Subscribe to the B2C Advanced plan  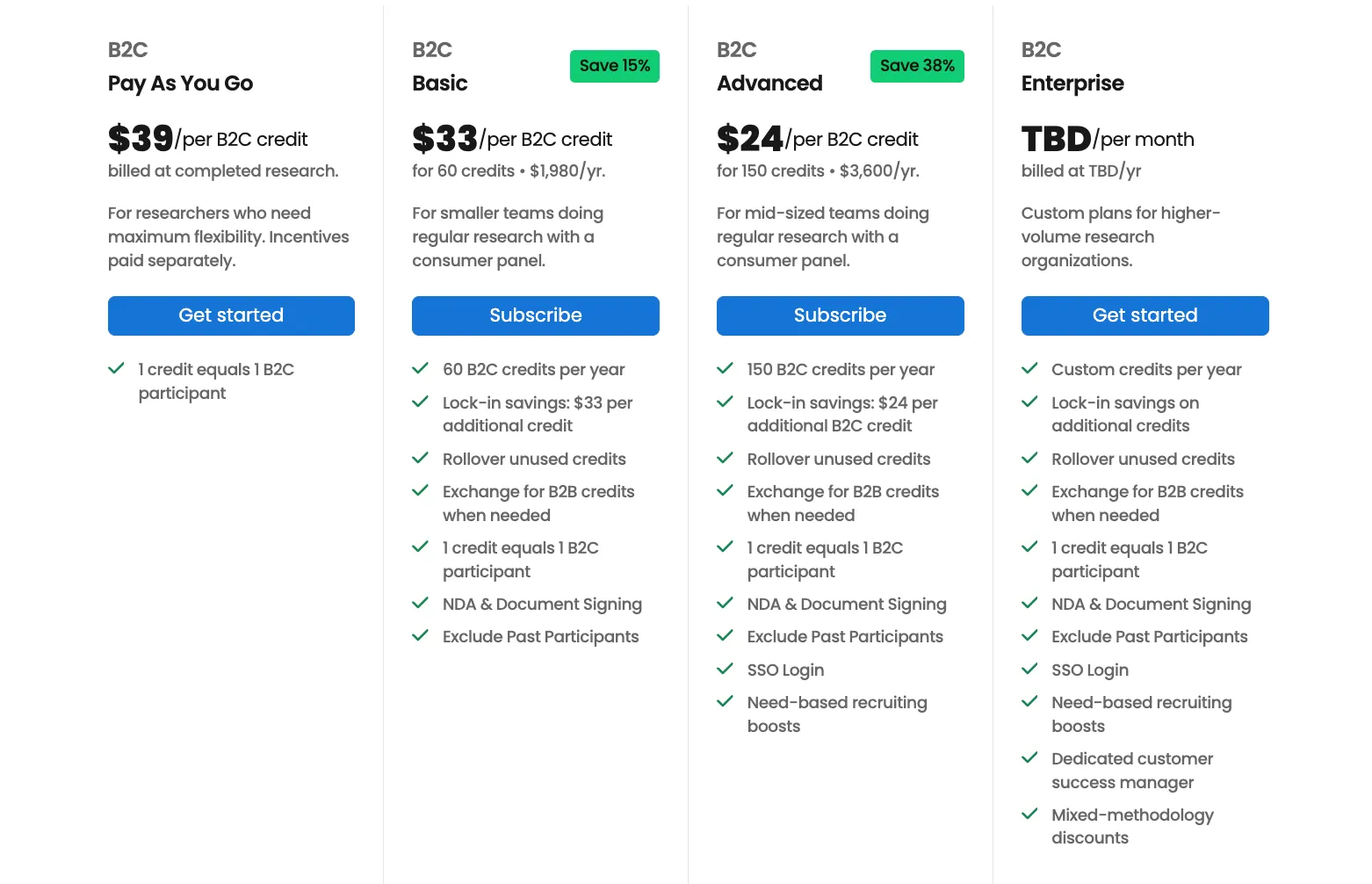click(x=840, y=315)
